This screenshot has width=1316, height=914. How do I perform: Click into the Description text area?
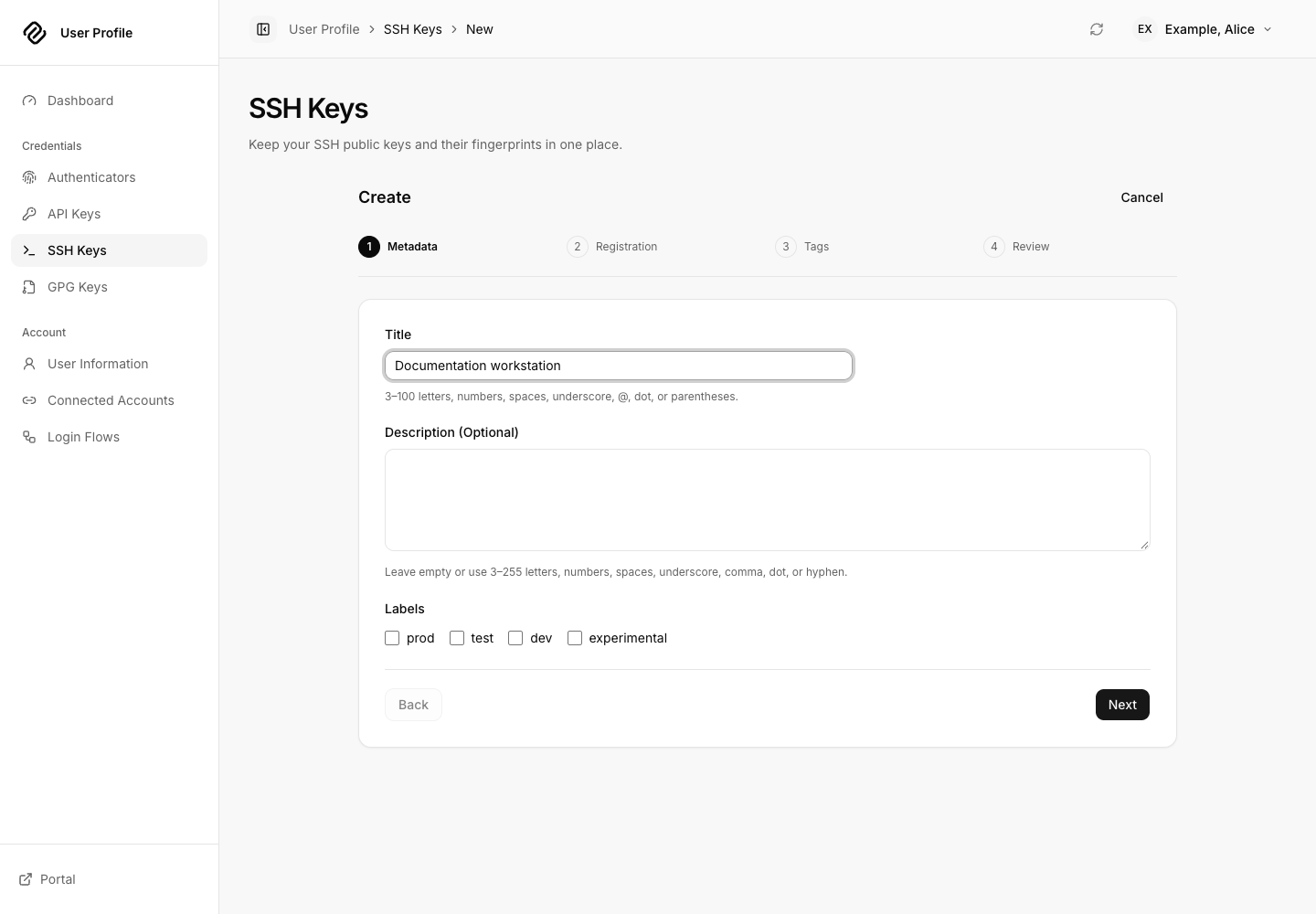(768, 500)
